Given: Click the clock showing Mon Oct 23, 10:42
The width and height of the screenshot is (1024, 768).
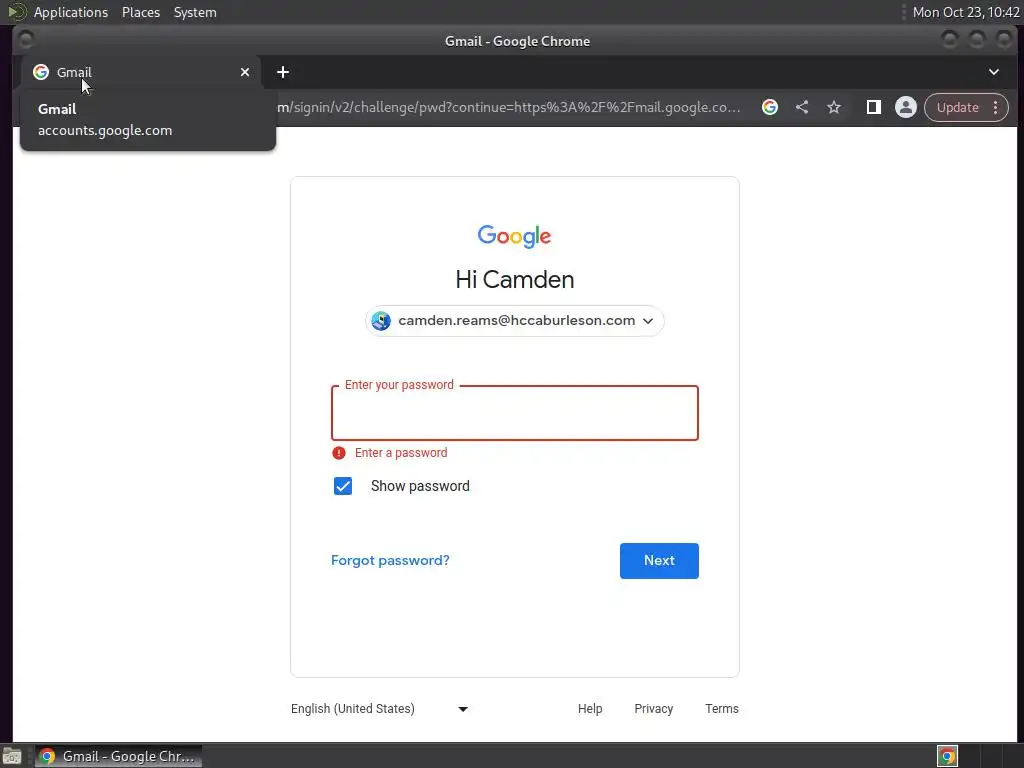Looking at the screenshot, I should coord(965,12).
